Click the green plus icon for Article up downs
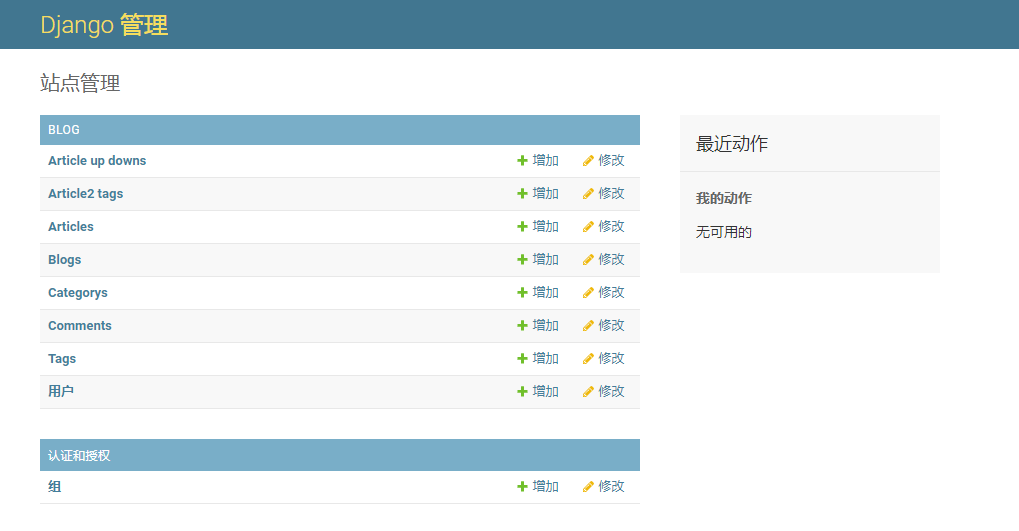Viewport: 1019px width, 531px height. tap(522, 161)
